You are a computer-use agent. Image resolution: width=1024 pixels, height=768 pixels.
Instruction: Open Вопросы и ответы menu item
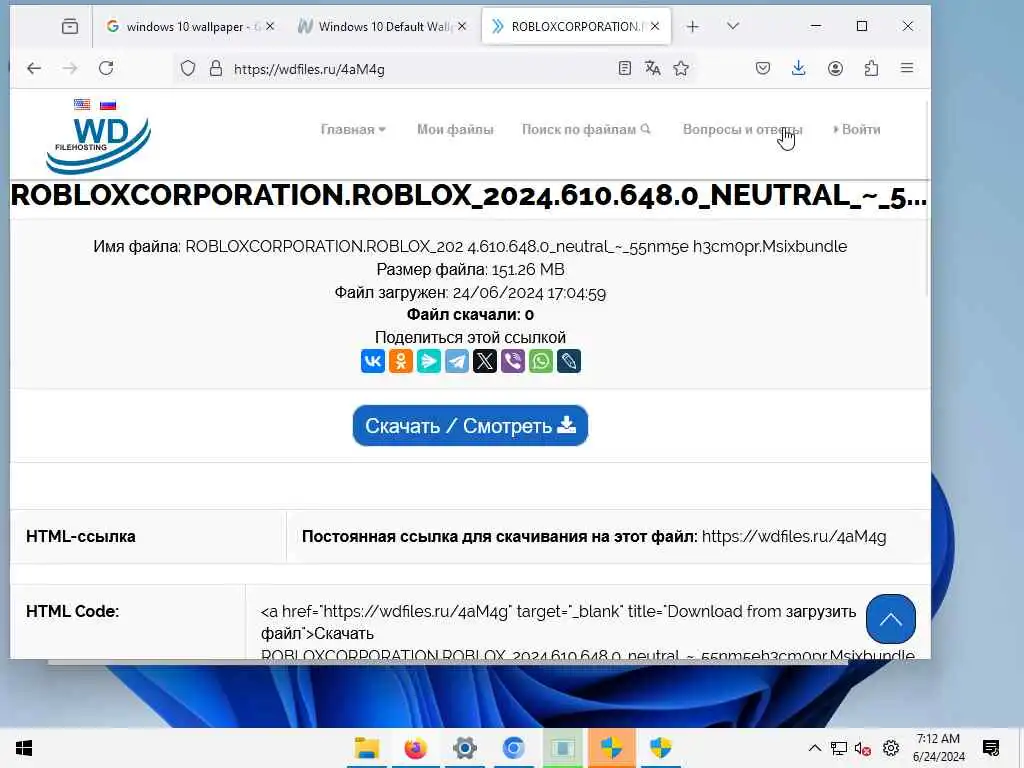click(743, 129)
